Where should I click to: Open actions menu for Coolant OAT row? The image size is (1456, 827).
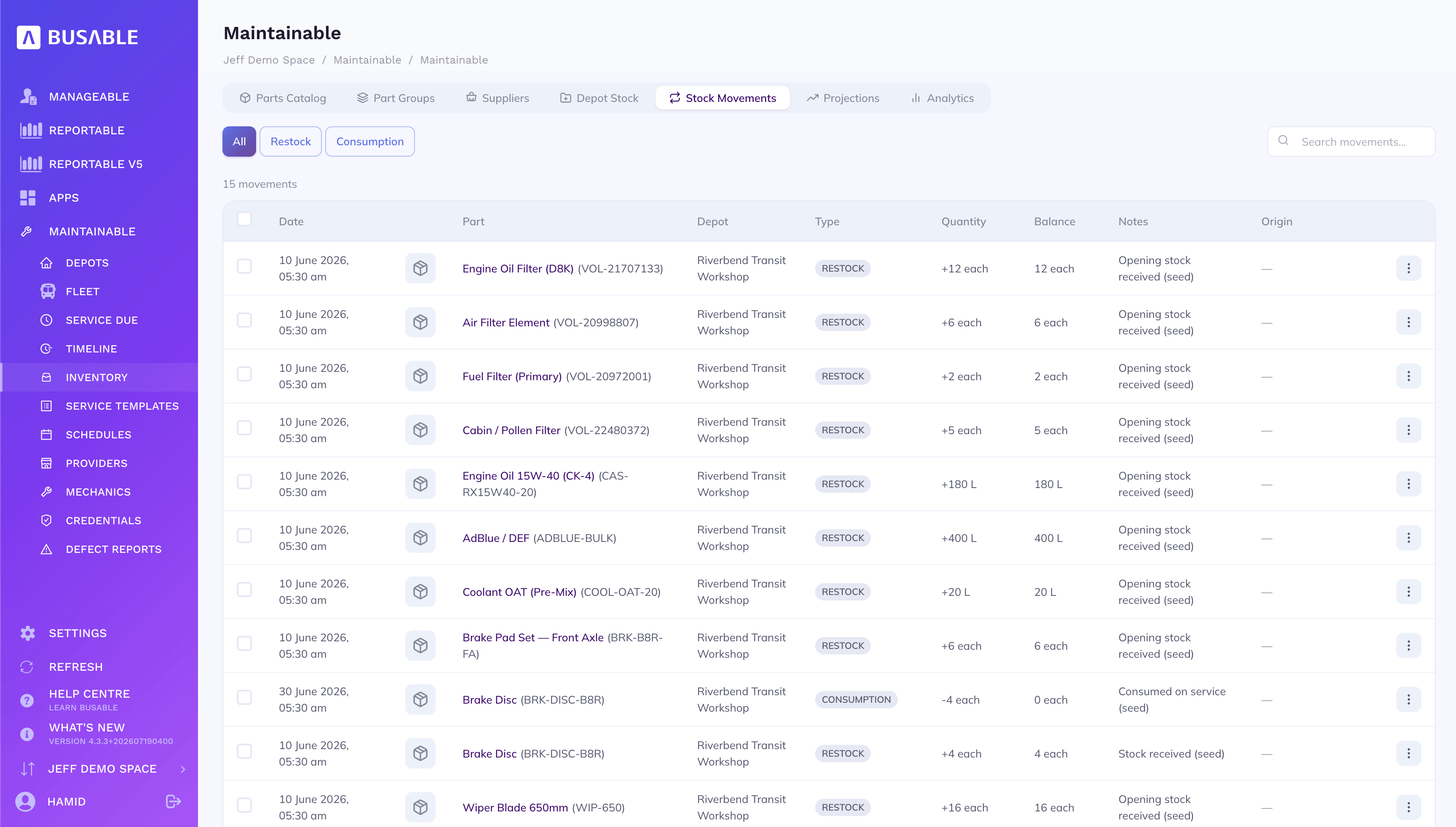(x=1408, y=592)
